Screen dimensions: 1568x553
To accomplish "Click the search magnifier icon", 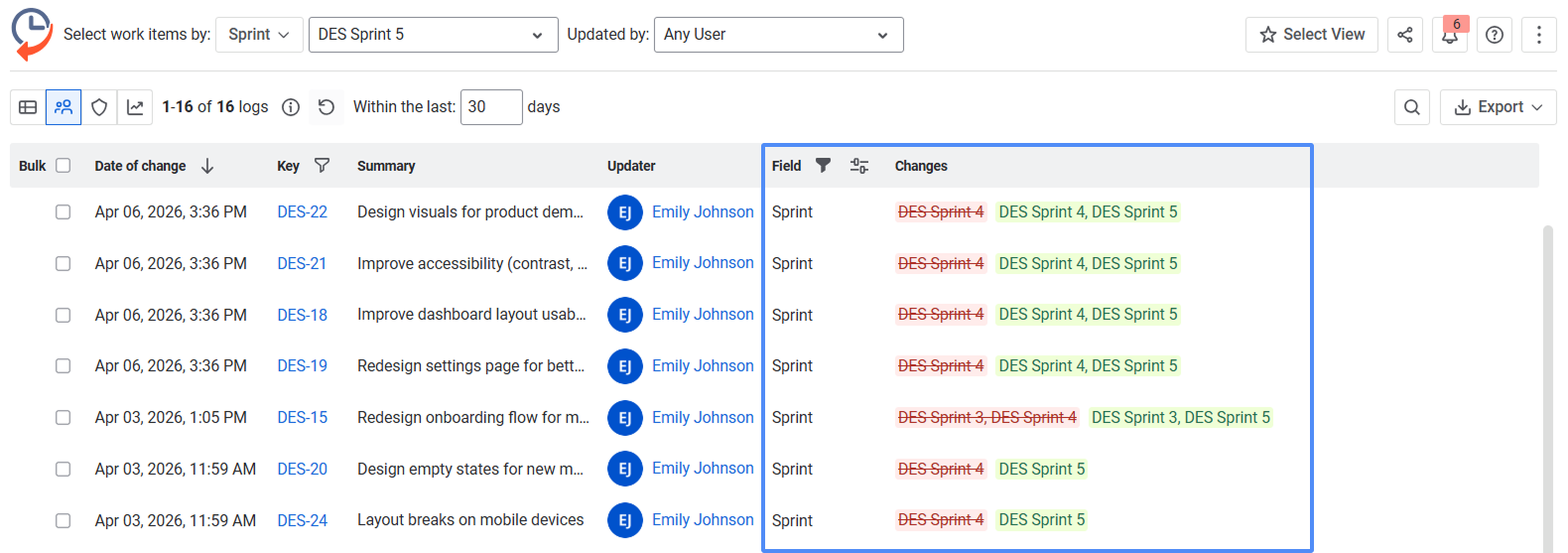I will point(1412,107).
